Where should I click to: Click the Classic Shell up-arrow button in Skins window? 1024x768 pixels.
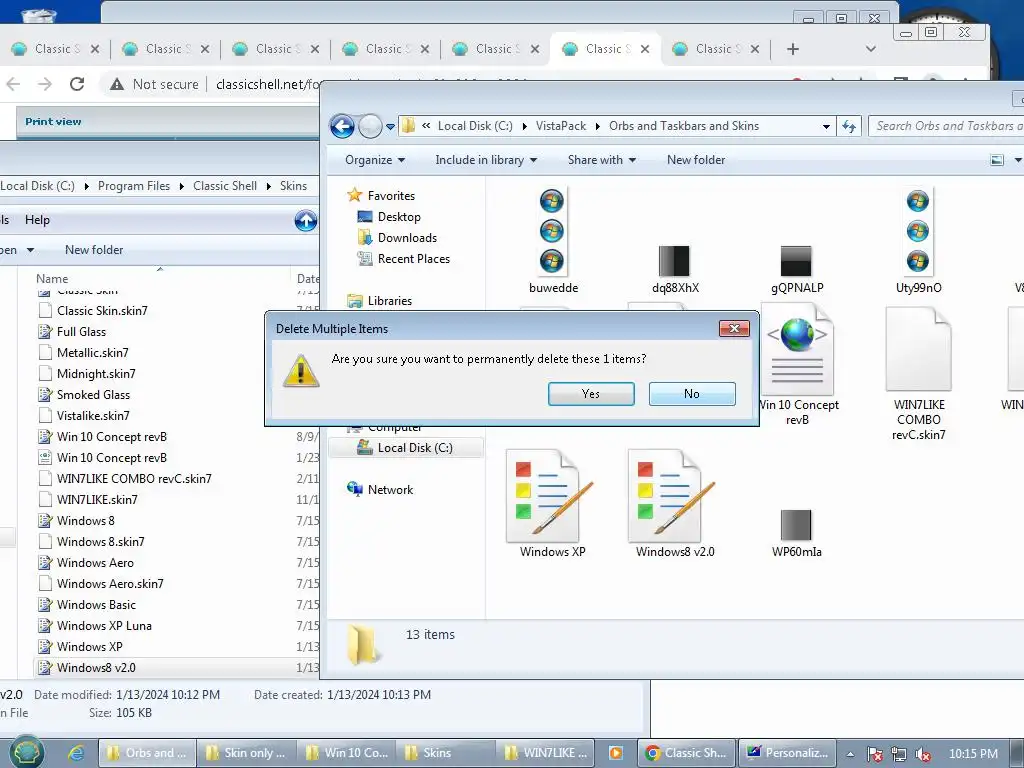[306, 221]
